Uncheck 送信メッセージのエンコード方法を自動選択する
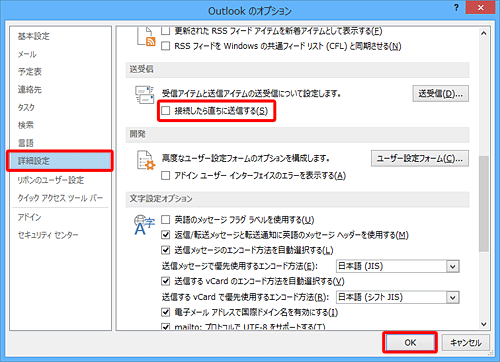 (x=166, y=250)
